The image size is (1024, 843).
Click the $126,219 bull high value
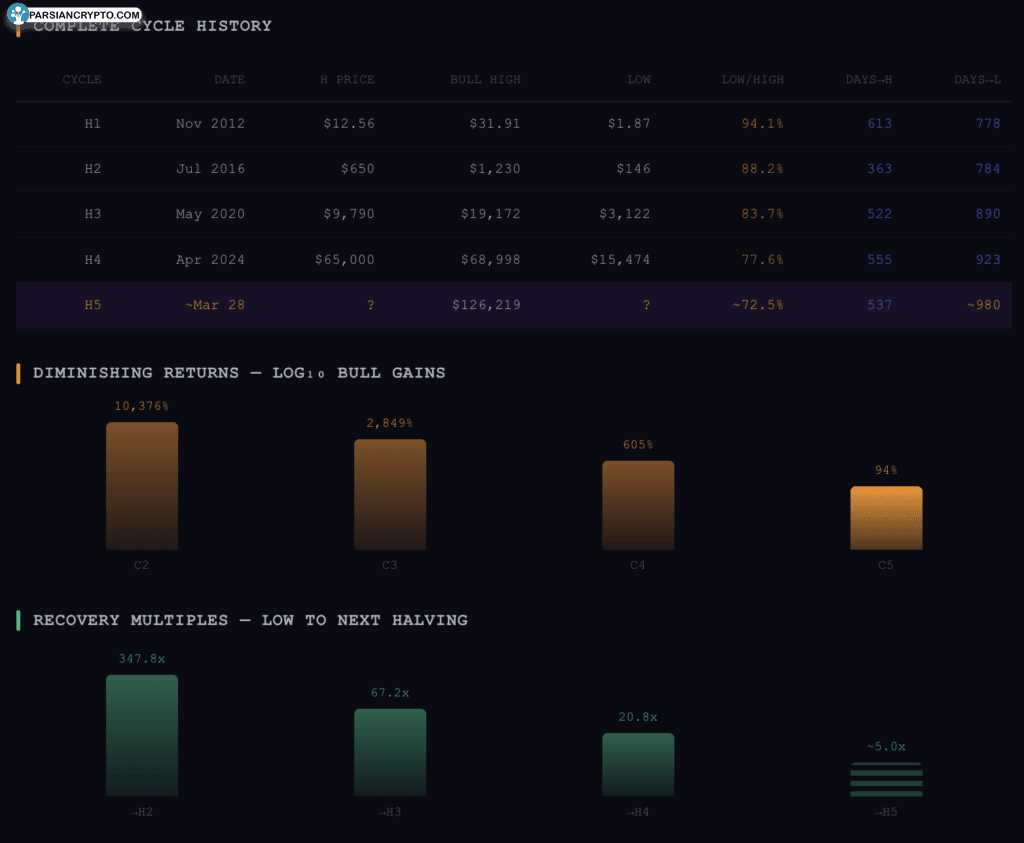click(x=486, y=305)
